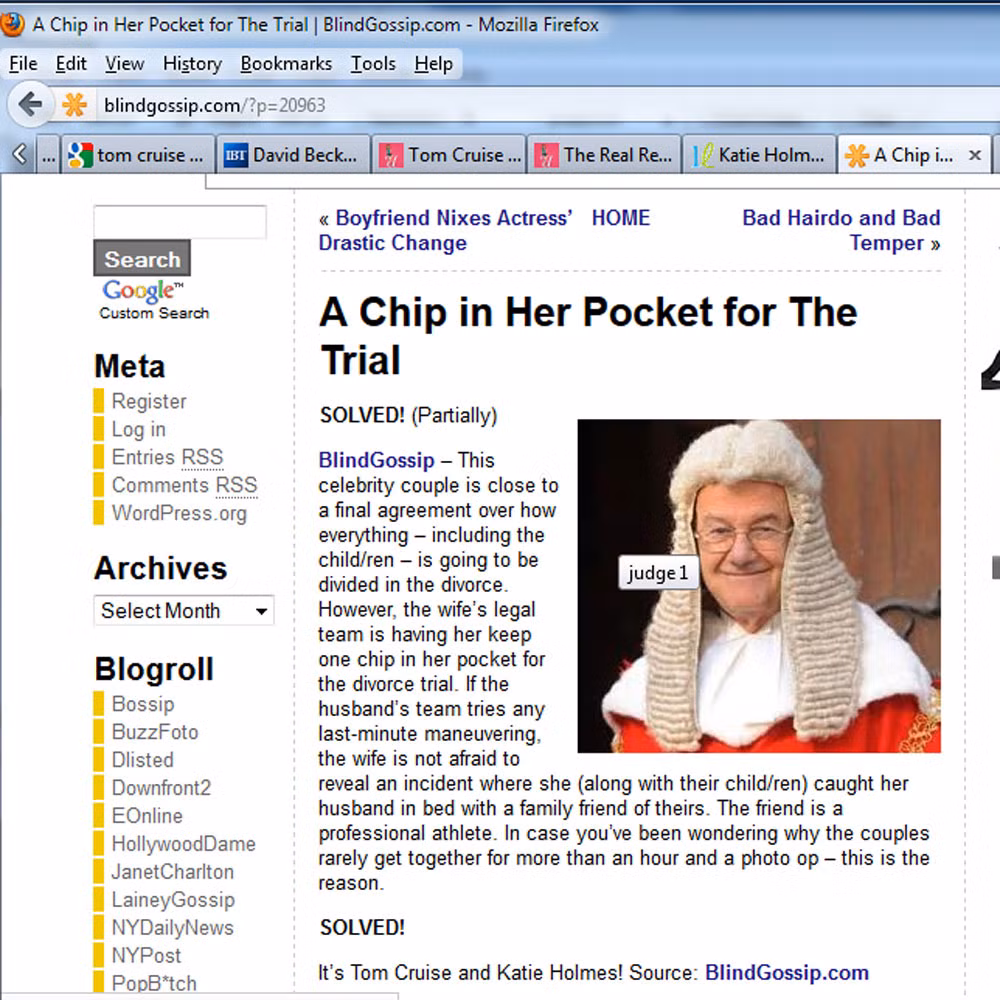1000x1000 pixels.
Task: Click the HOME navigation link
Action: coord(621,218)
